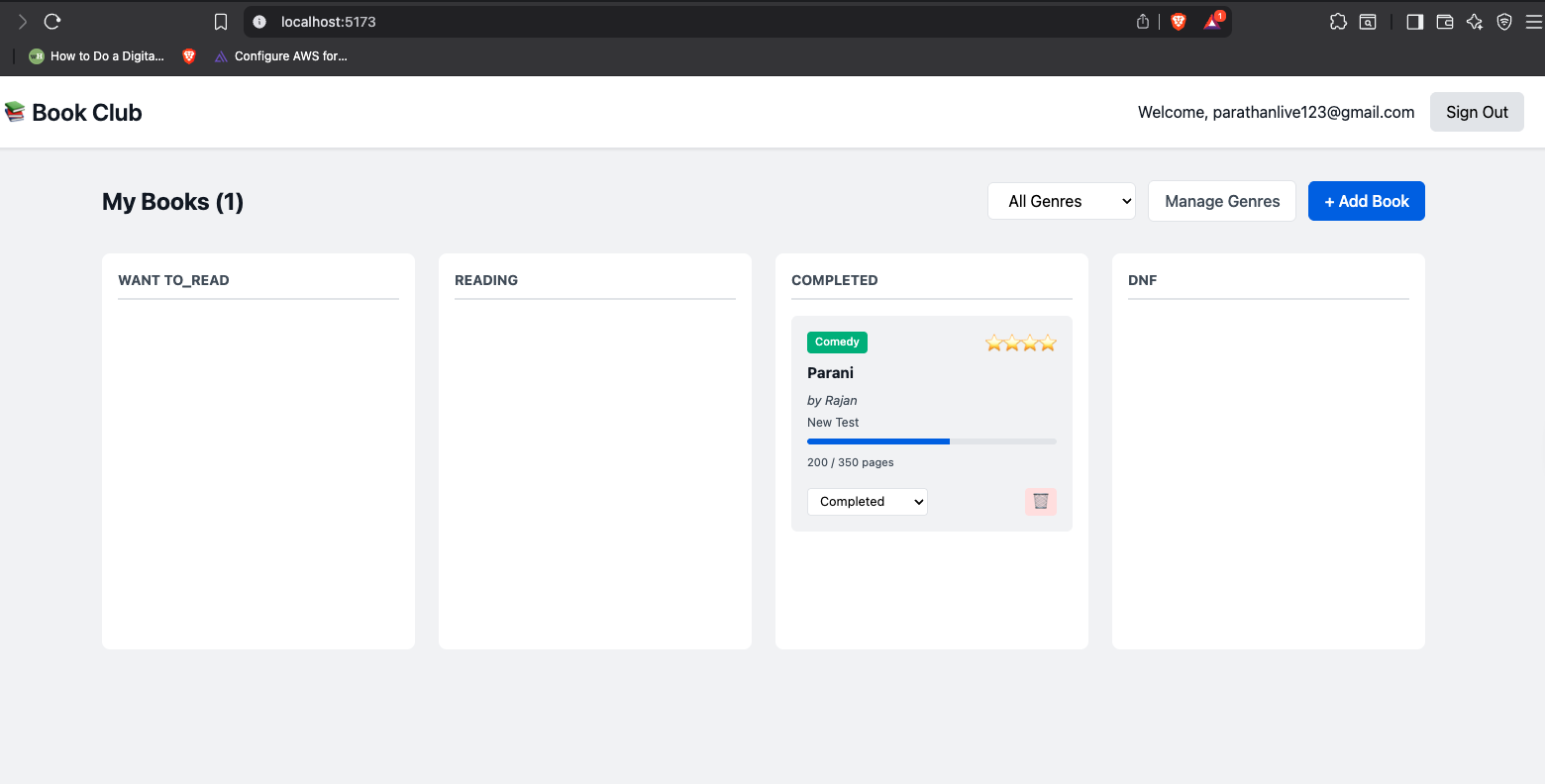Click the Parani reading progress bar
This screenshot has width=1545, height=784.
click(931, 441)
